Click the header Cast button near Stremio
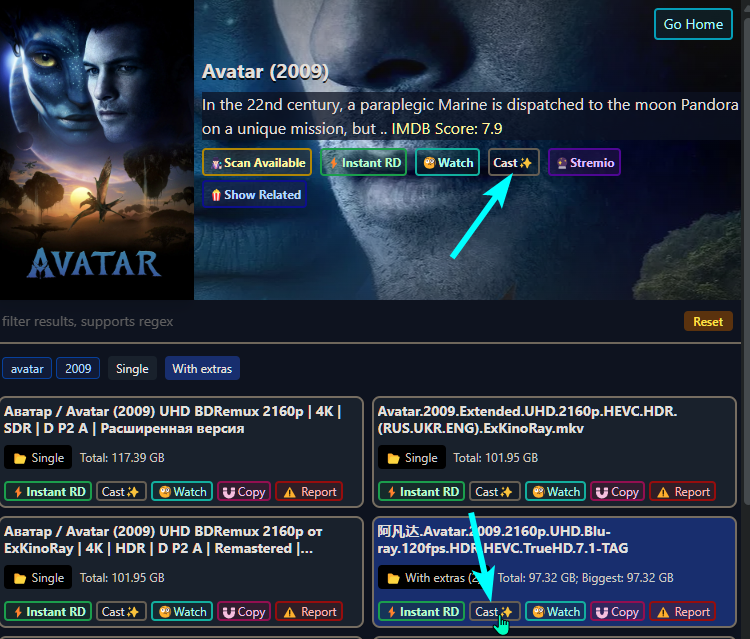The width and height of the screenshot is (750, 639). (x=513, y=163)
